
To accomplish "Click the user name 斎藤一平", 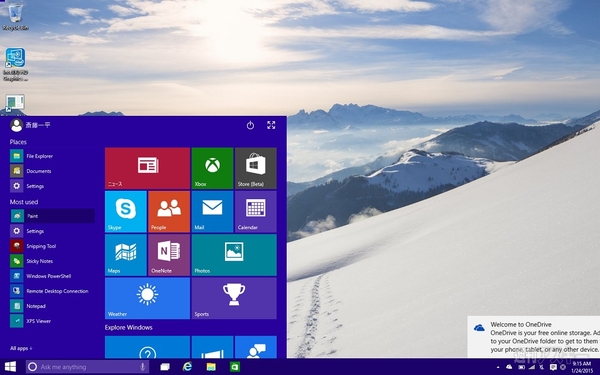I will (x=38, y=125).
